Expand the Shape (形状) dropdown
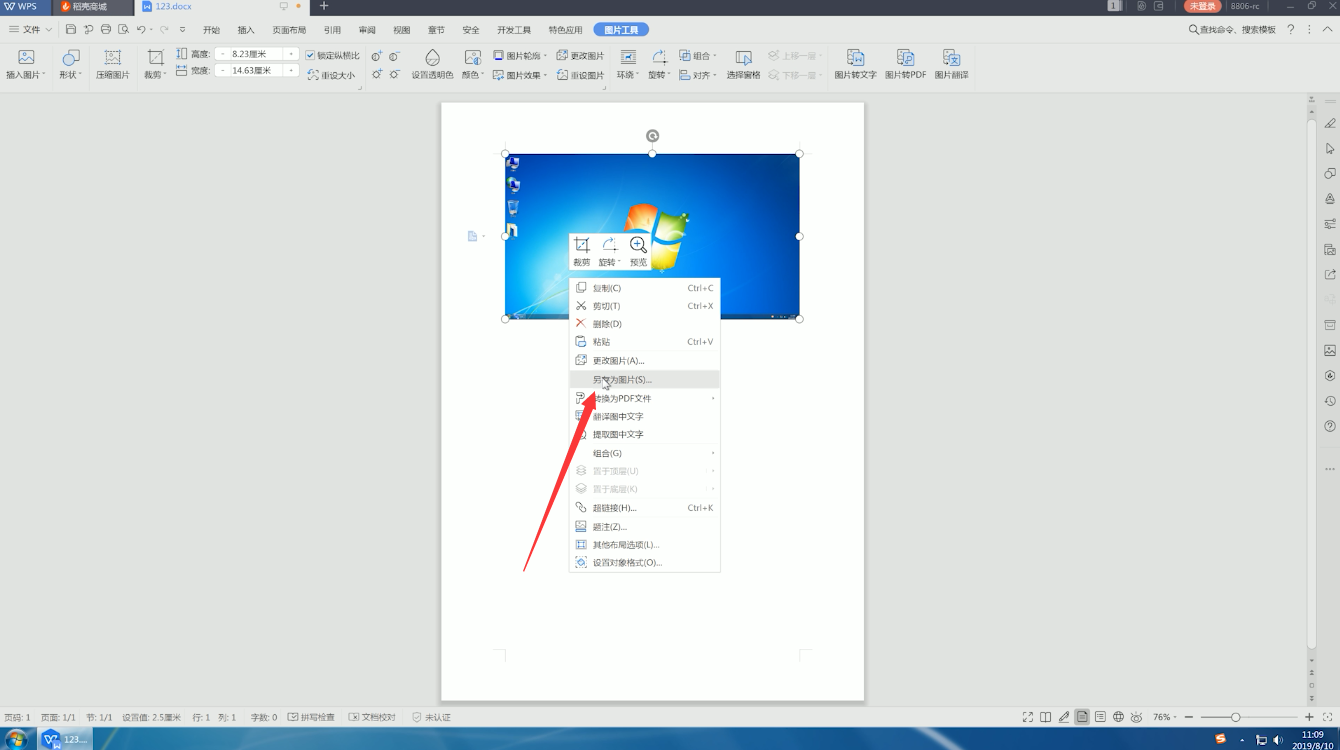 (70, 75)
